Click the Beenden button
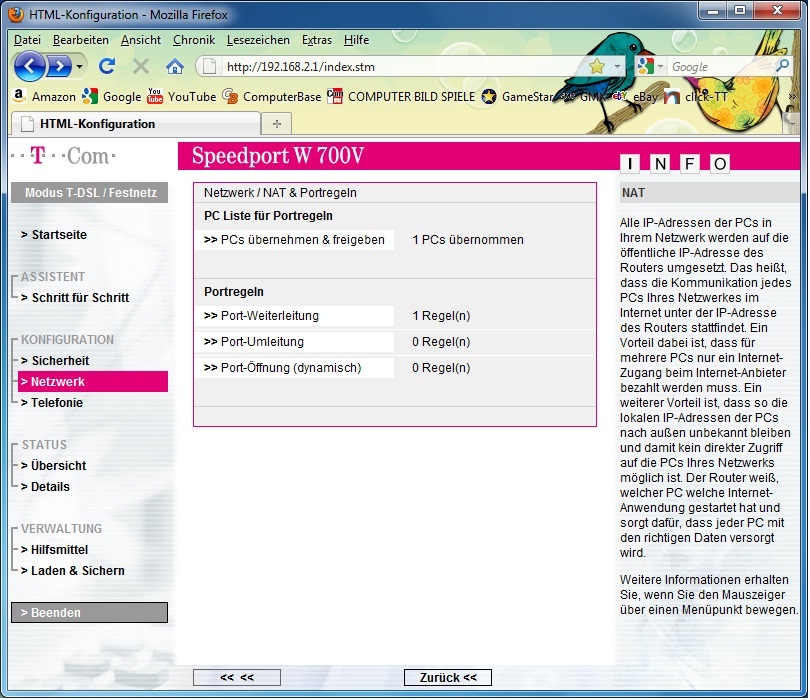810x700 pixels. (89, 613)
